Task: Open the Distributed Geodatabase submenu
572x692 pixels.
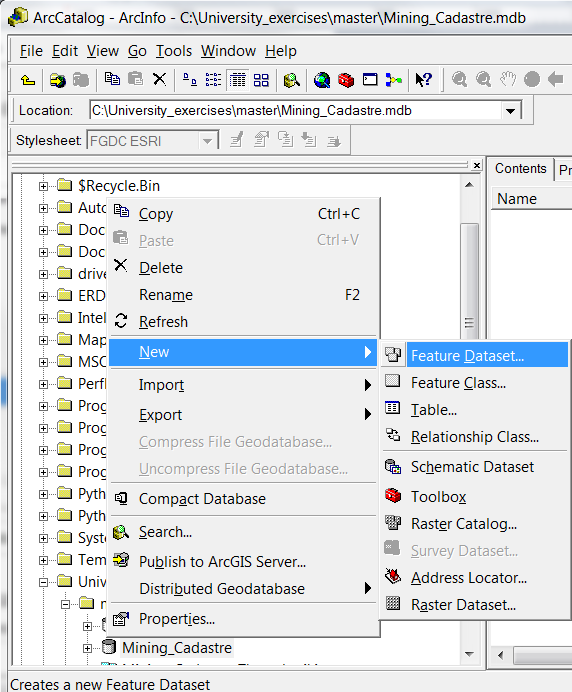Action: pyautogui.click(x=242, y=589)
